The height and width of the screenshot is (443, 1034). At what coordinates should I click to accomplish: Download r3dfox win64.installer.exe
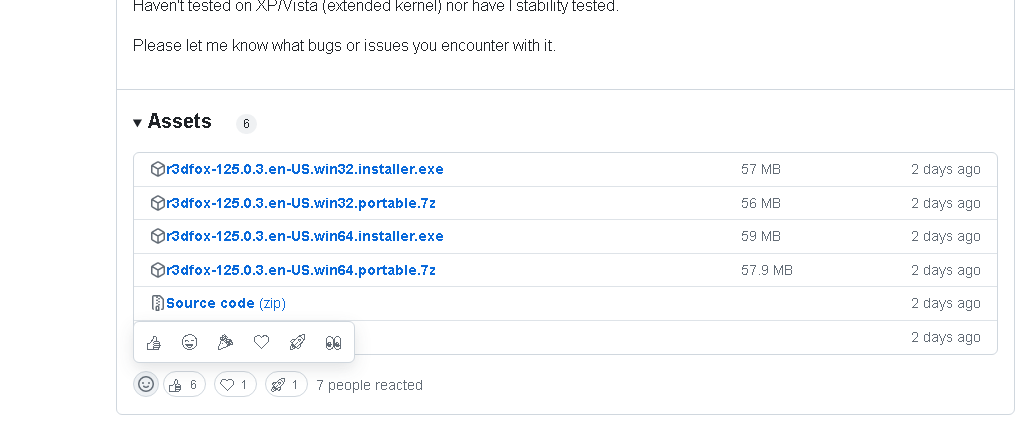point(304,236)
